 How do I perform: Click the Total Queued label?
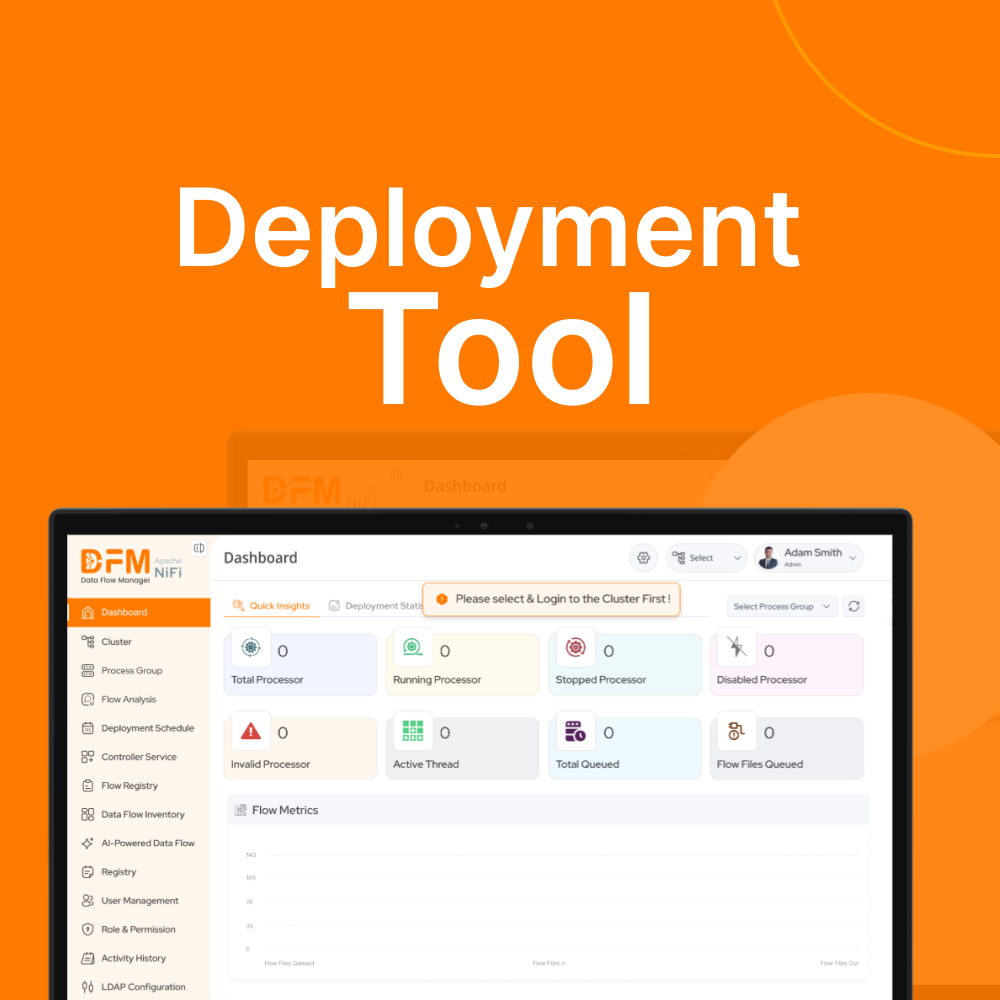(587, 764)
